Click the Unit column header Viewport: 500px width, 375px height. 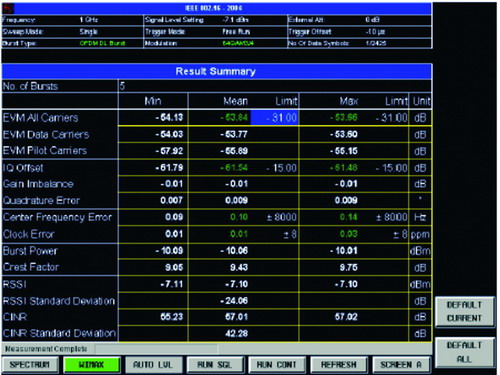tap(421, 101)
